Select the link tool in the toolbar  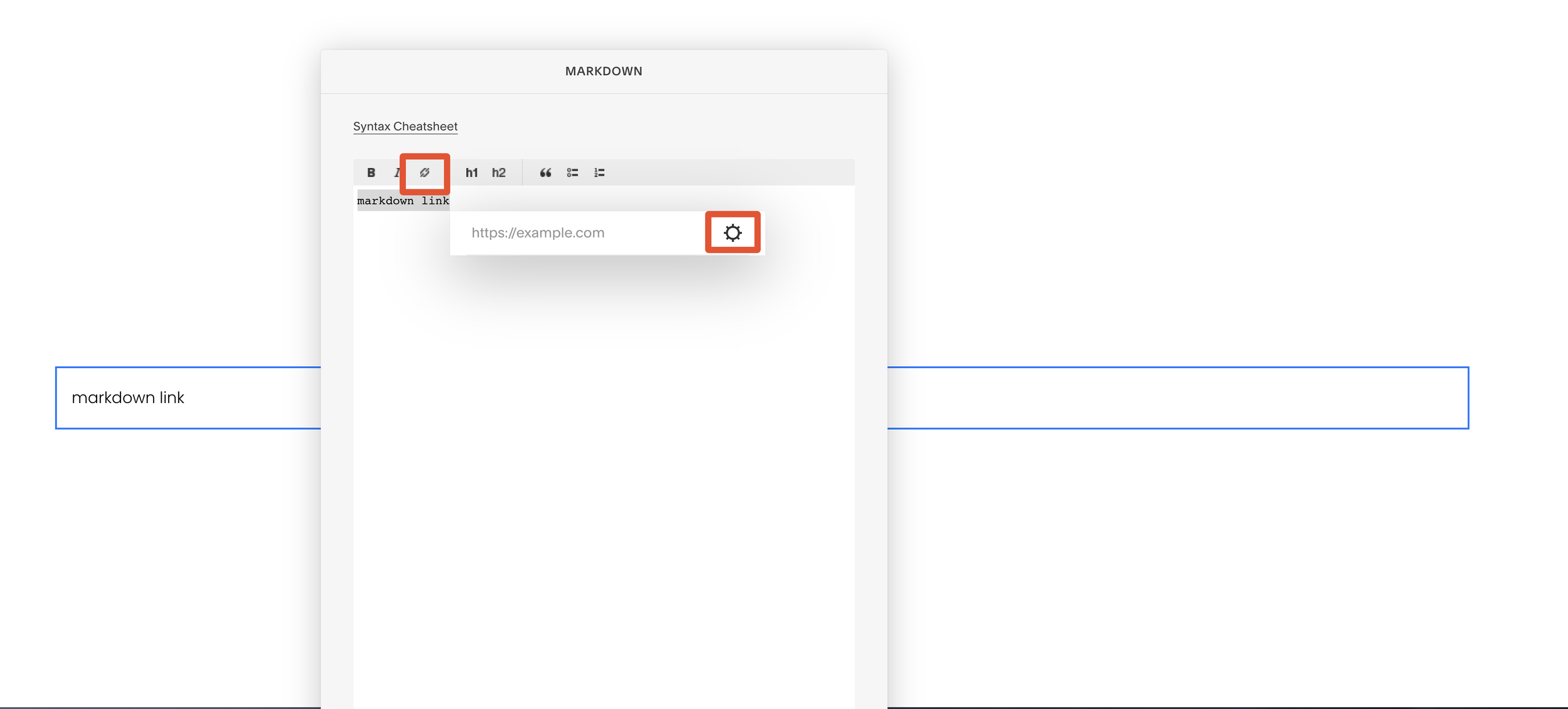tap(425, 173)
